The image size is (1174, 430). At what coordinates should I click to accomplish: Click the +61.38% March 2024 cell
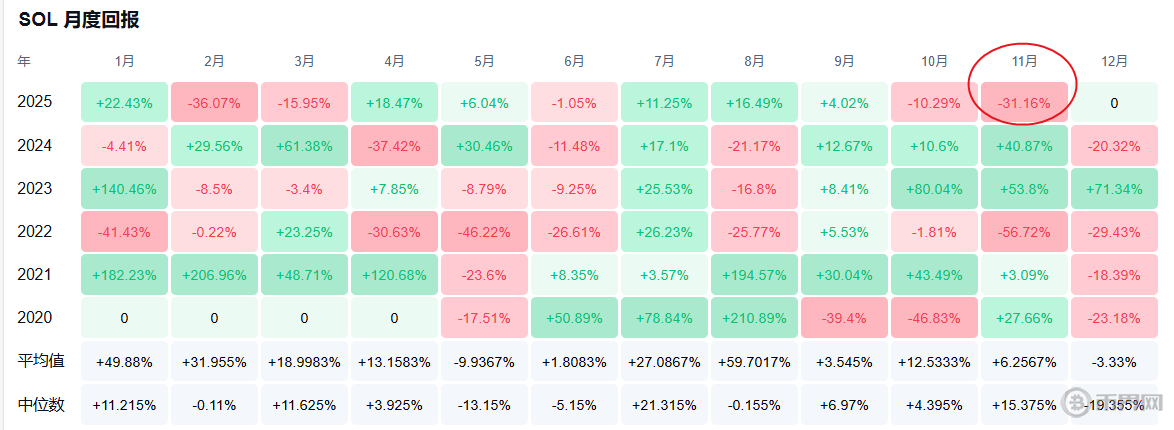(304, 145)
